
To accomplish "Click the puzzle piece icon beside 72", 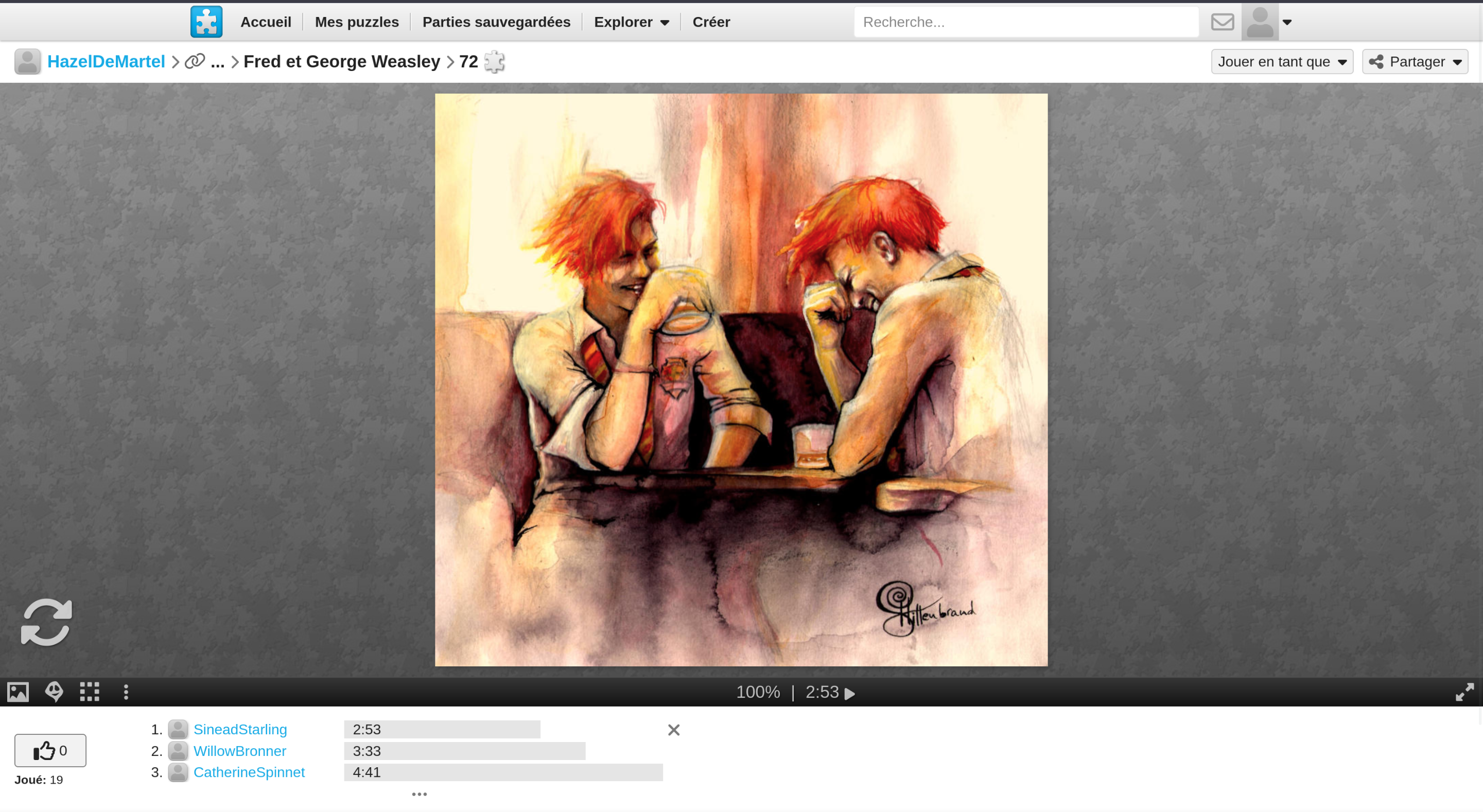I will point(495,62).
